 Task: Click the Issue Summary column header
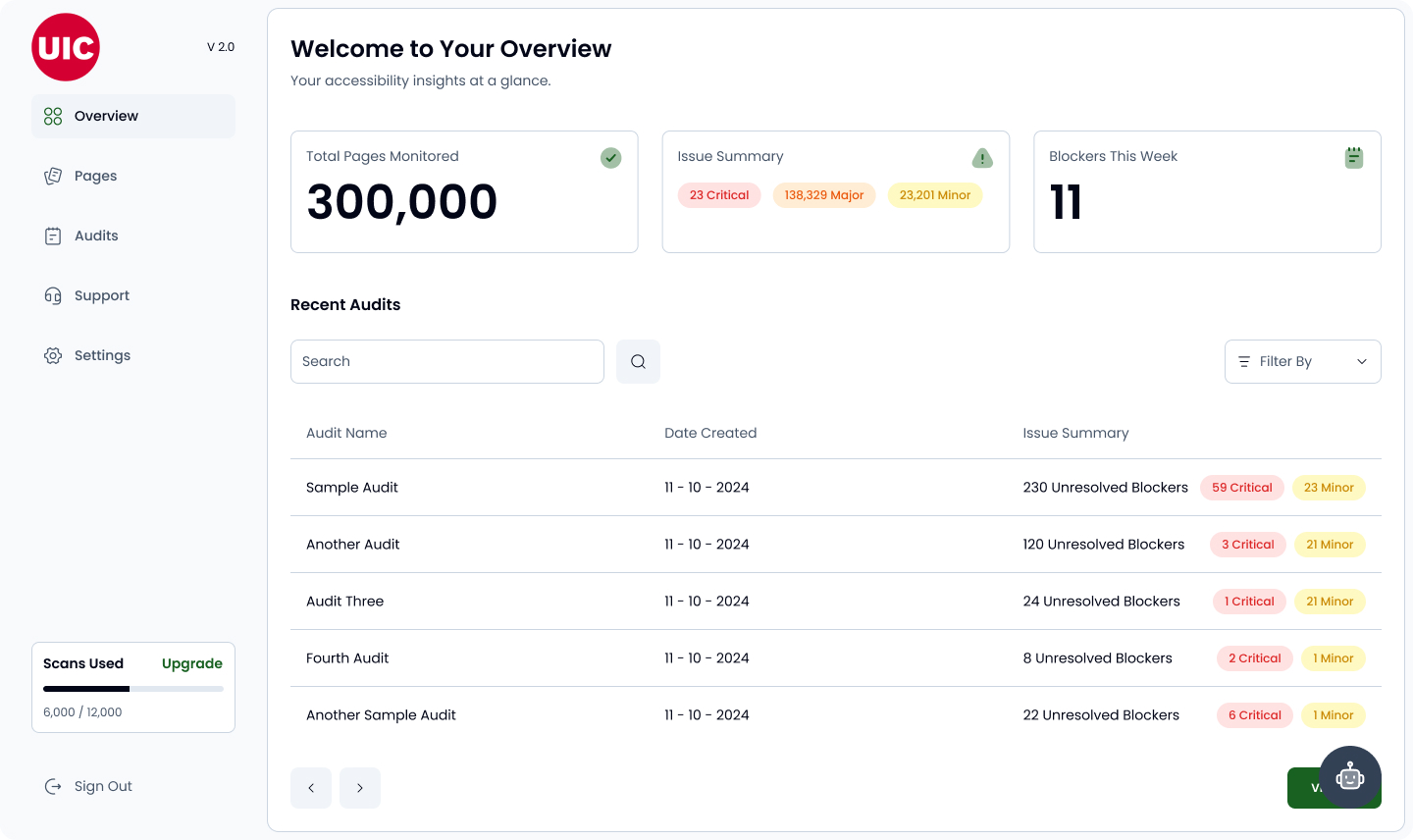pos(1075,433)
